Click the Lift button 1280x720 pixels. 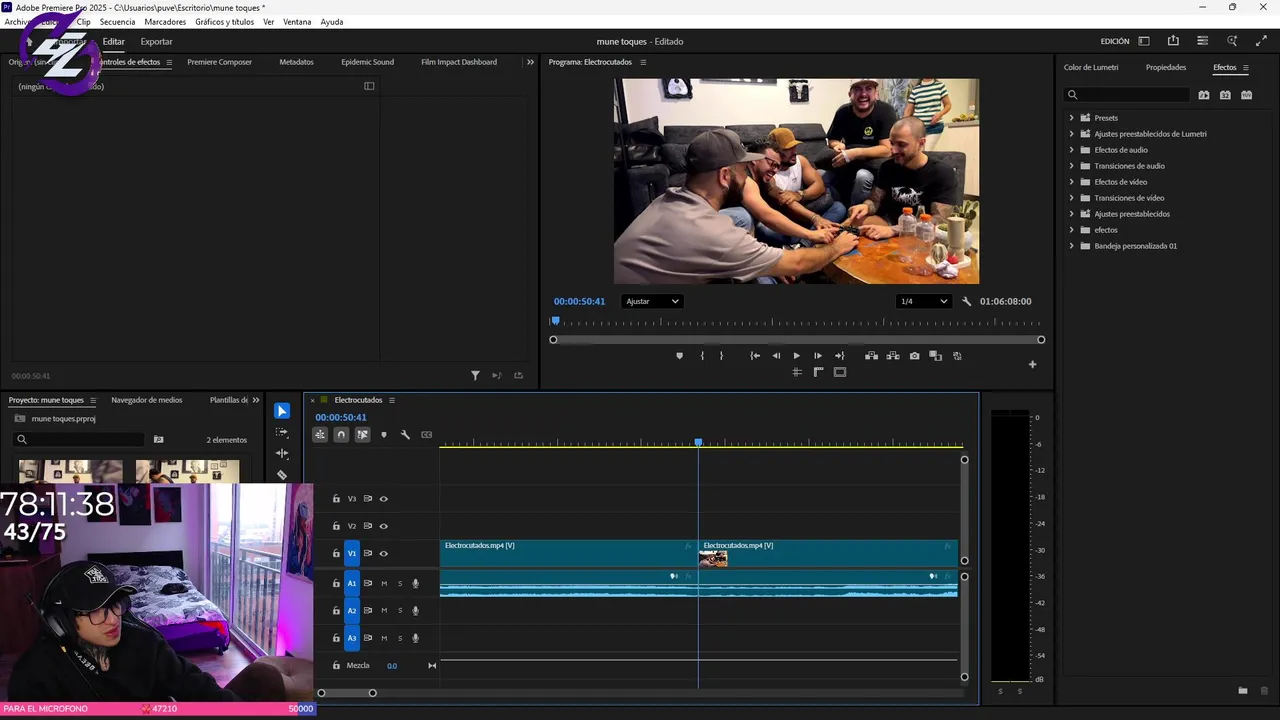[872, 356]
